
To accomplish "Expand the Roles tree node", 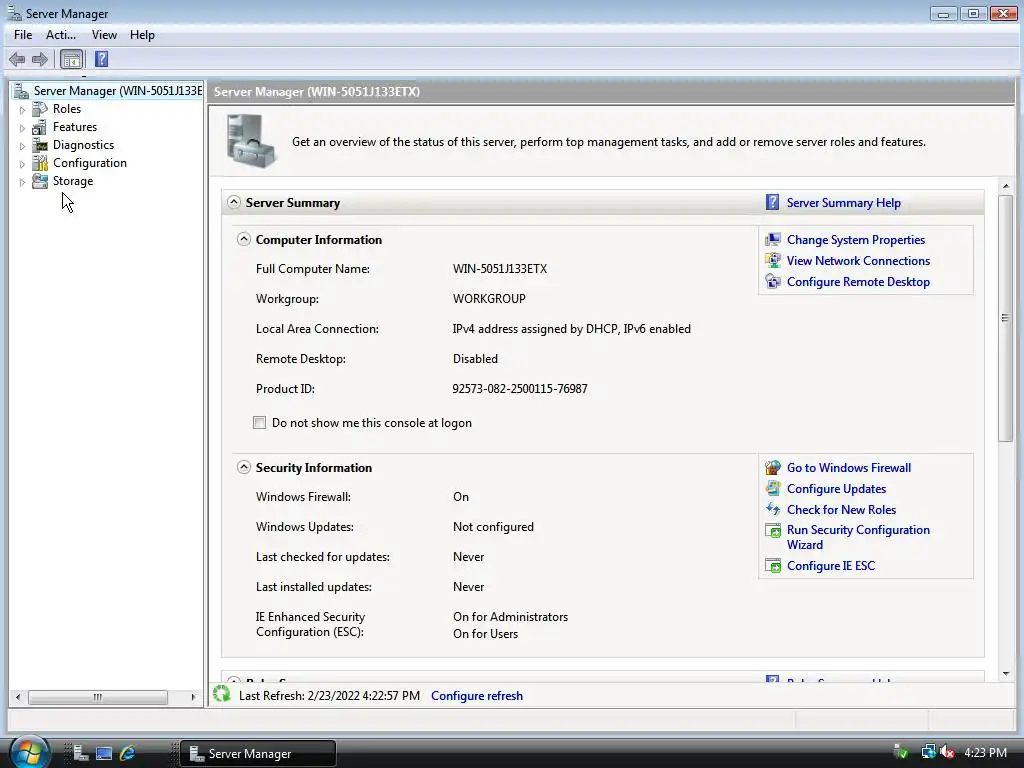I will 22,110.
